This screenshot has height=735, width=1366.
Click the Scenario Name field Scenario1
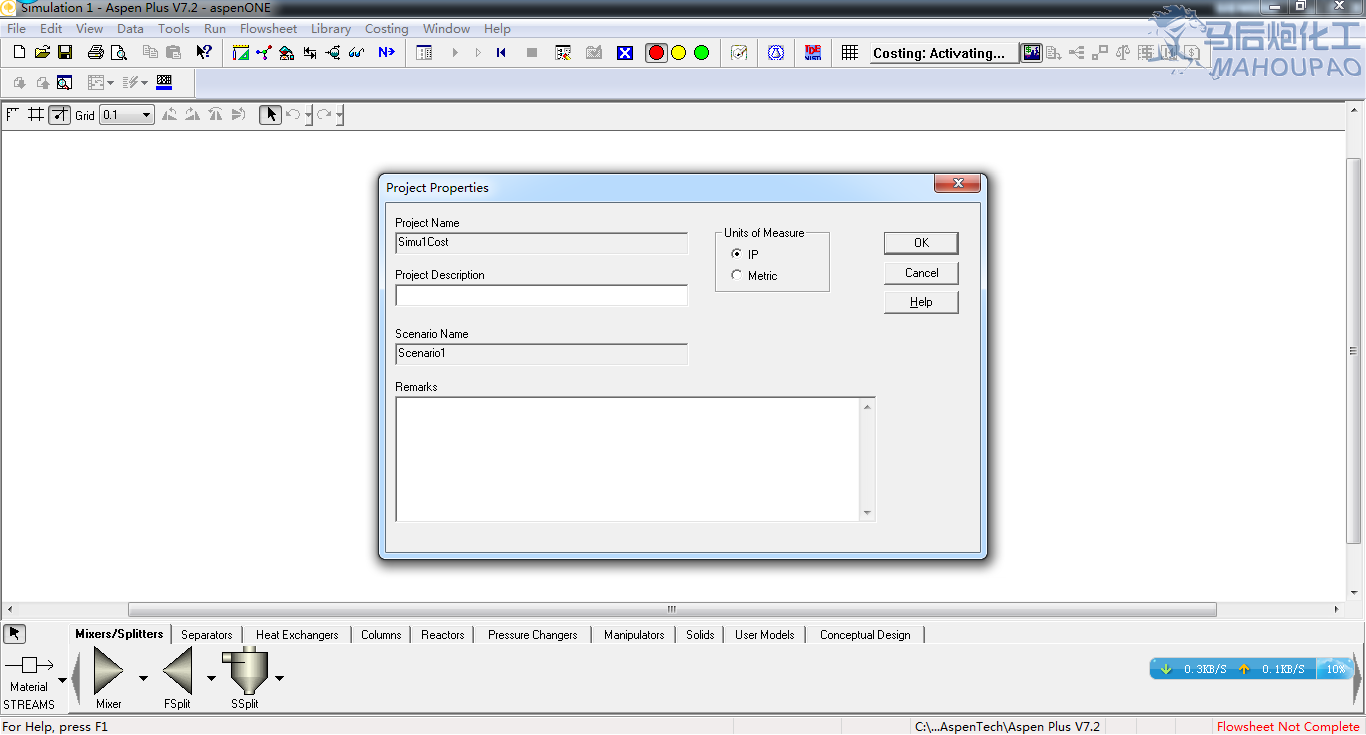pos(542,354)
